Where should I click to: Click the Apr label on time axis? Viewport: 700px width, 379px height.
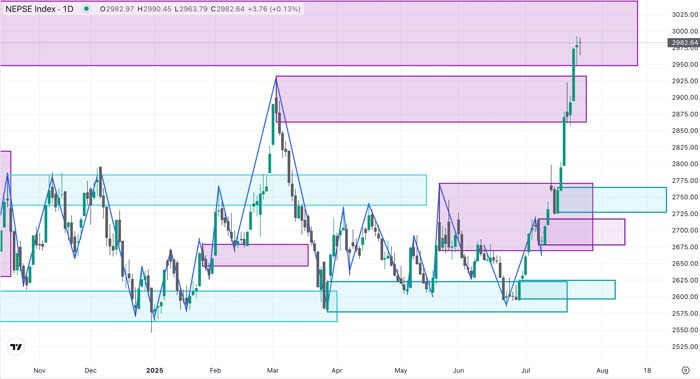pyautogui.click(x=337, y=371)
